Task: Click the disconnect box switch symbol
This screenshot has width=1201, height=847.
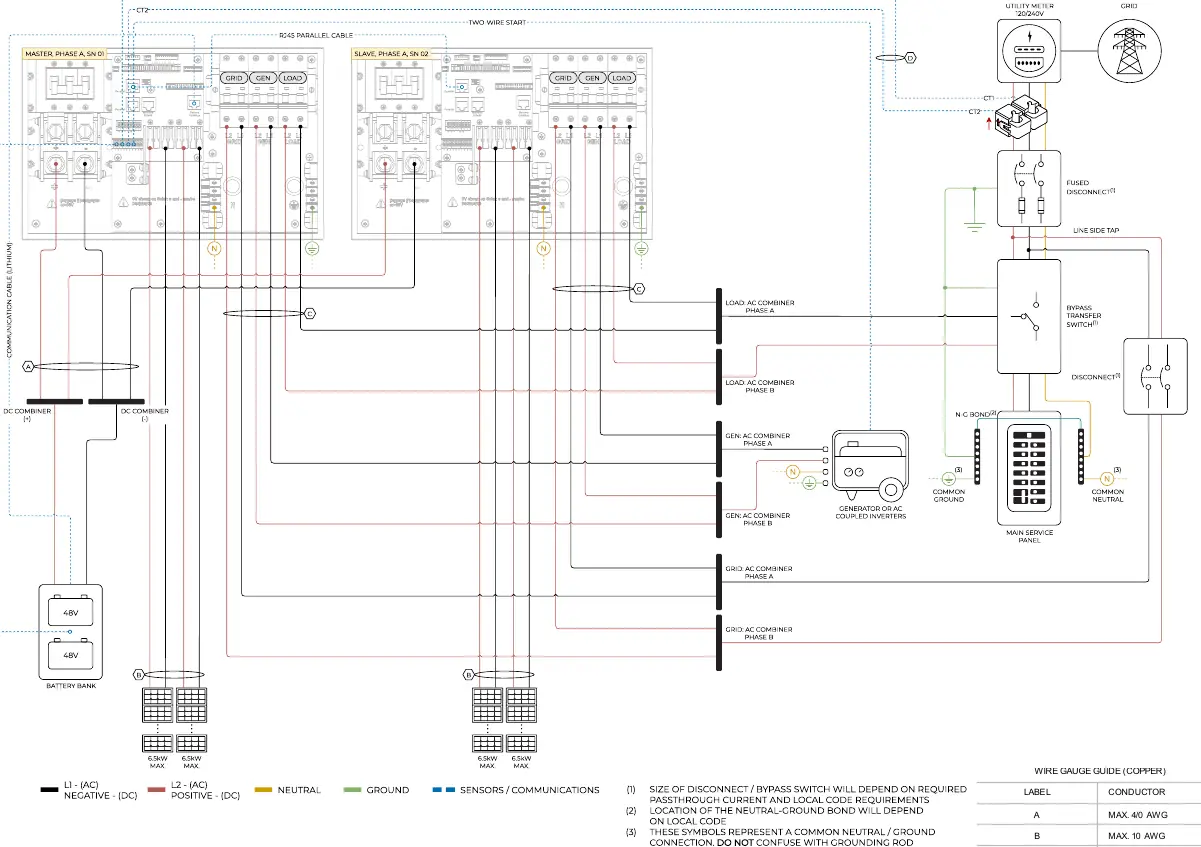Action: pos(1155,376)
